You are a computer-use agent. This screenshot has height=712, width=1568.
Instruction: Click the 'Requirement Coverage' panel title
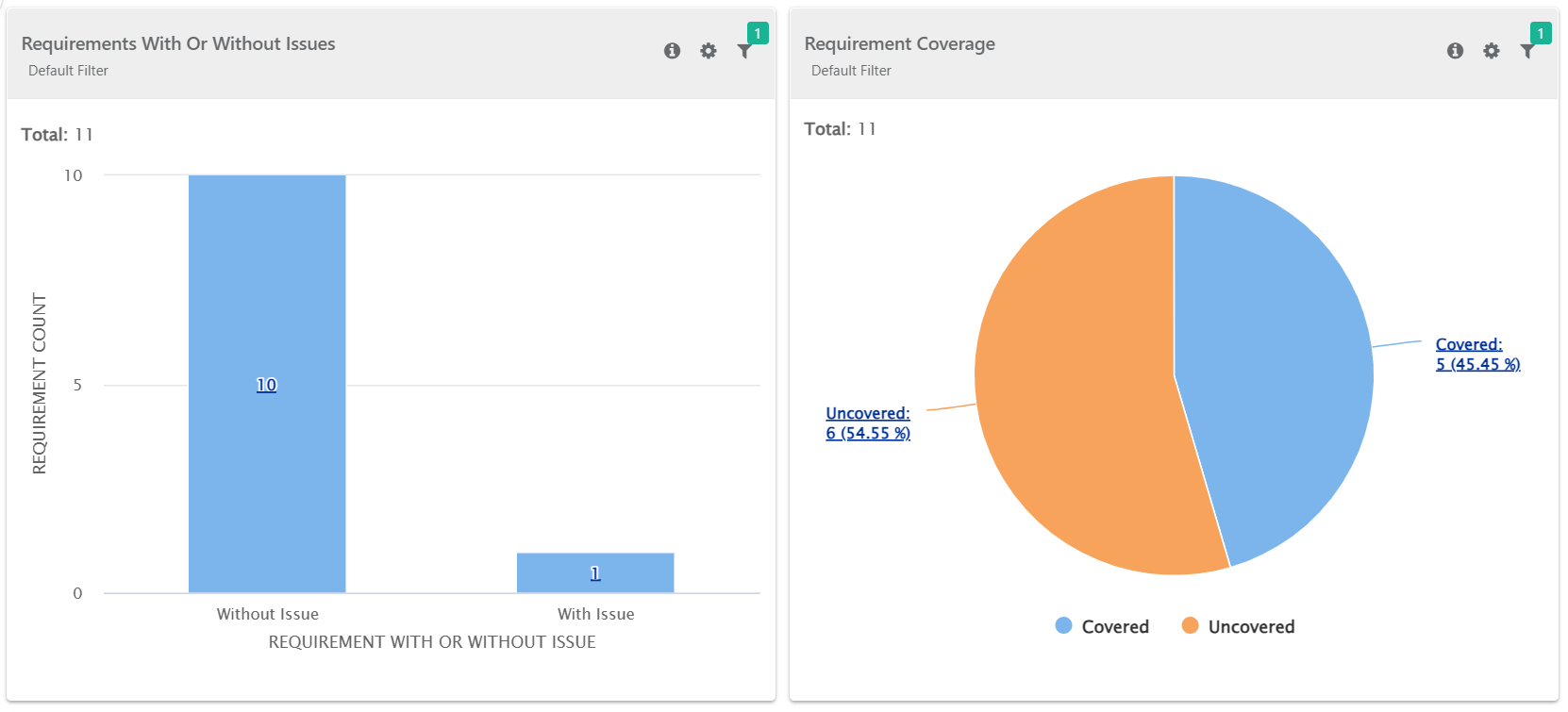click(x=899, y=44)
